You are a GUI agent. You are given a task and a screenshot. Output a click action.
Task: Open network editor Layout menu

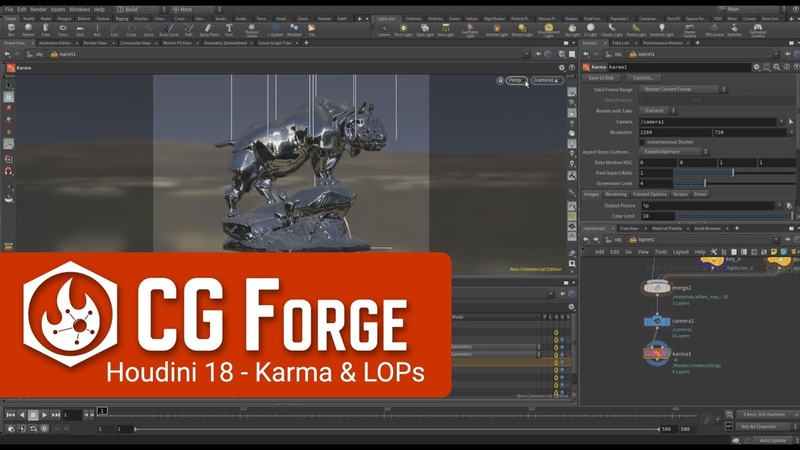681,252
